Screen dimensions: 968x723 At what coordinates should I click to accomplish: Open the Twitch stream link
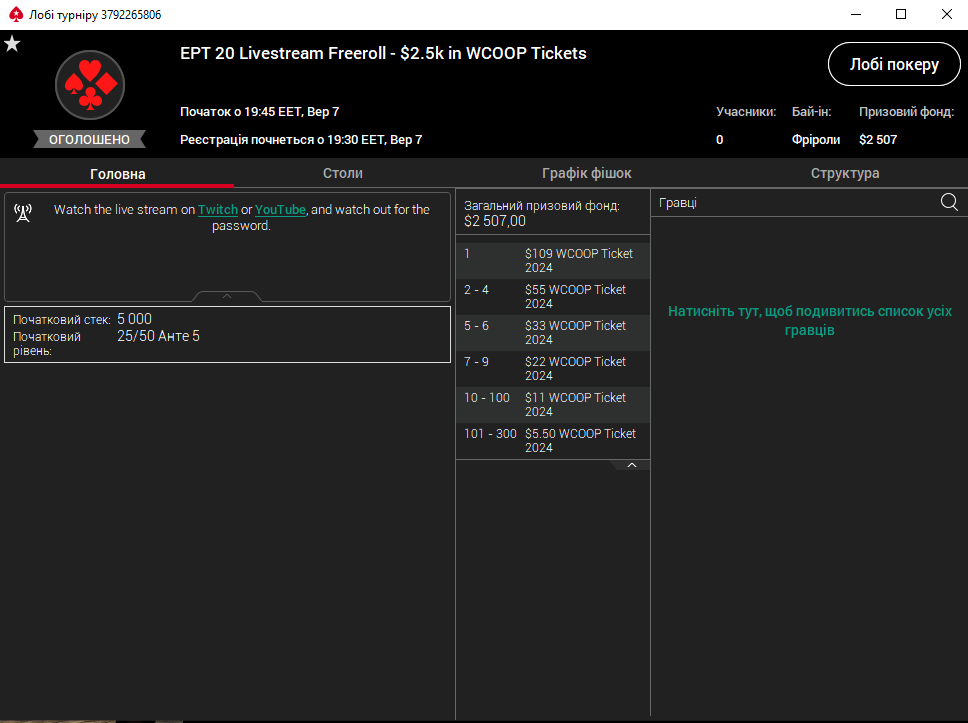[217, 209]
